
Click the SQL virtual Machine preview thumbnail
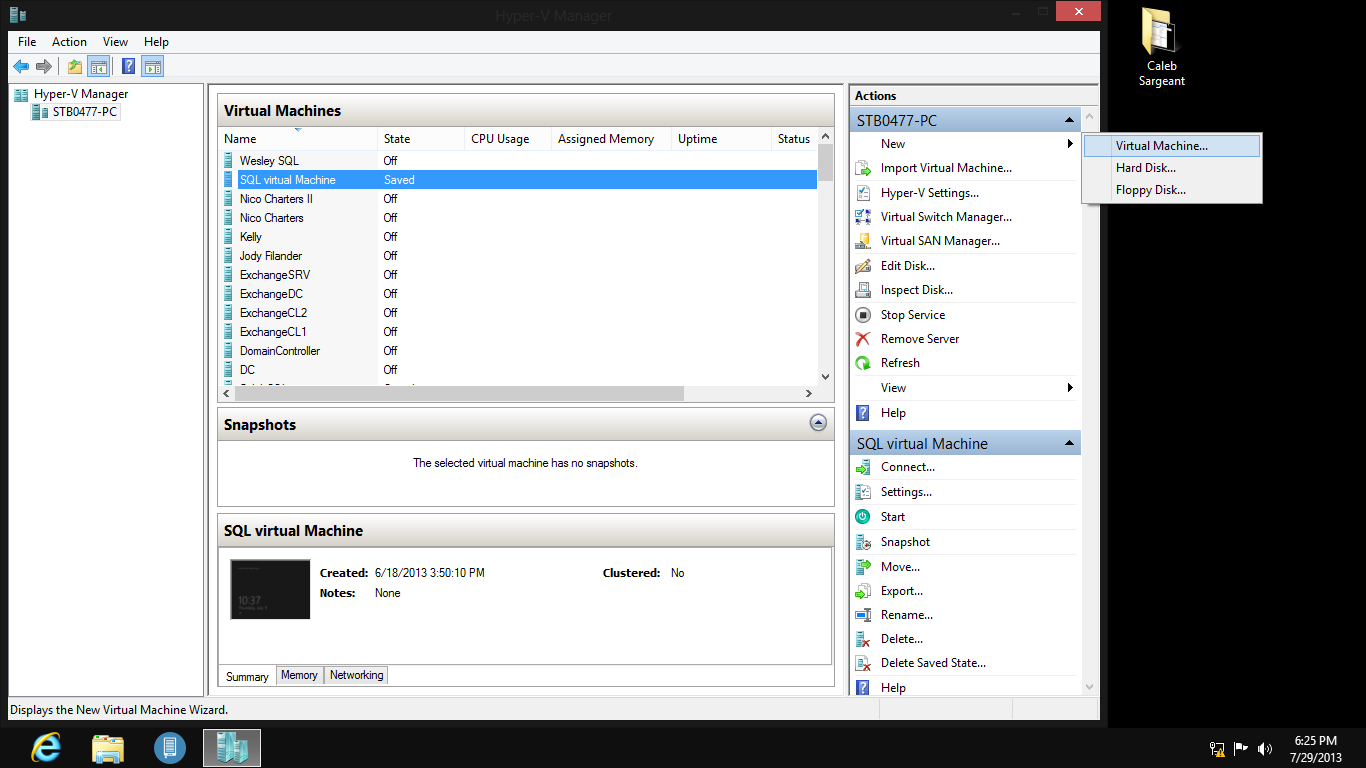pyautogui.click(x=270, y=589)
